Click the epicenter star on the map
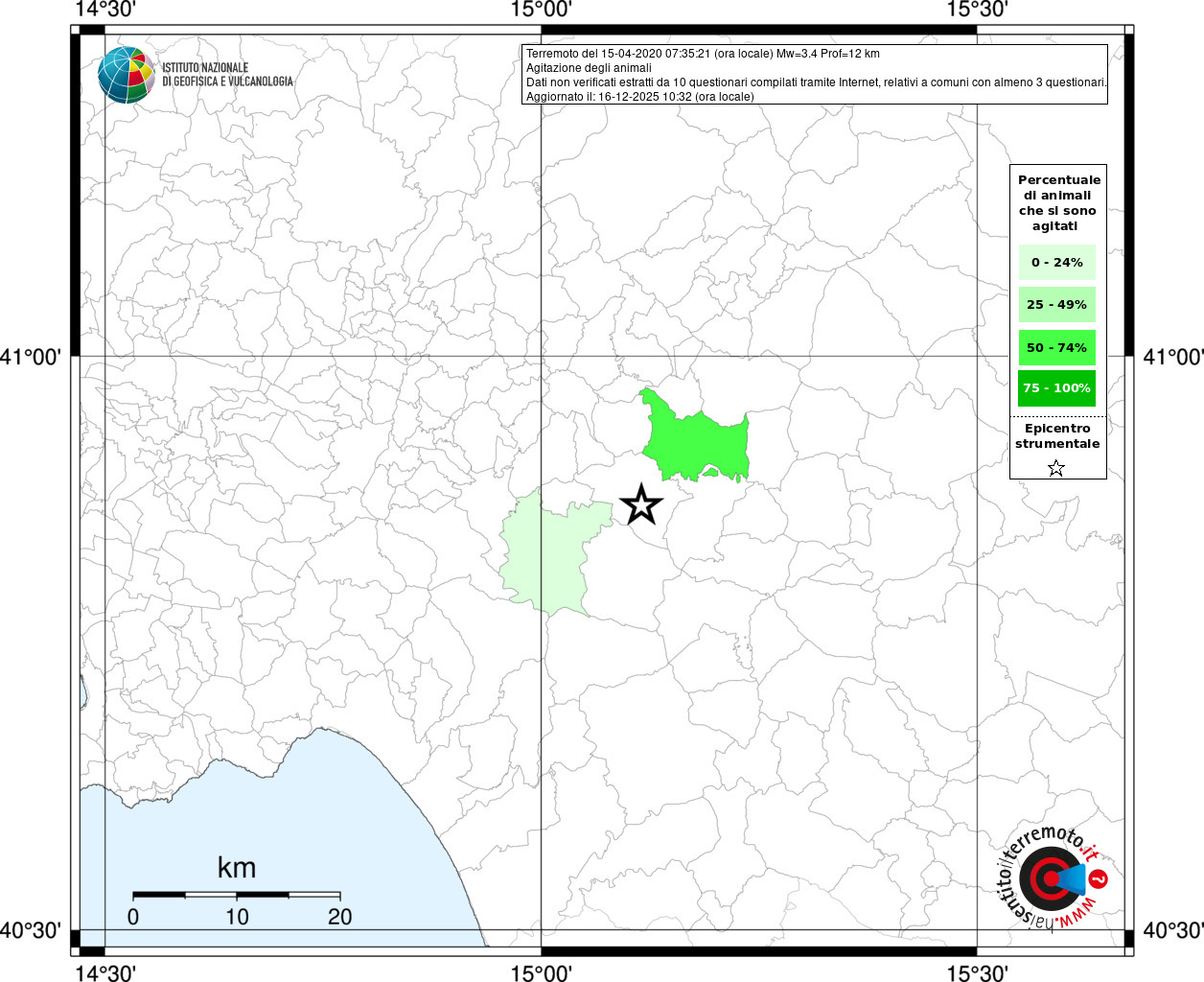 point(641,504)
